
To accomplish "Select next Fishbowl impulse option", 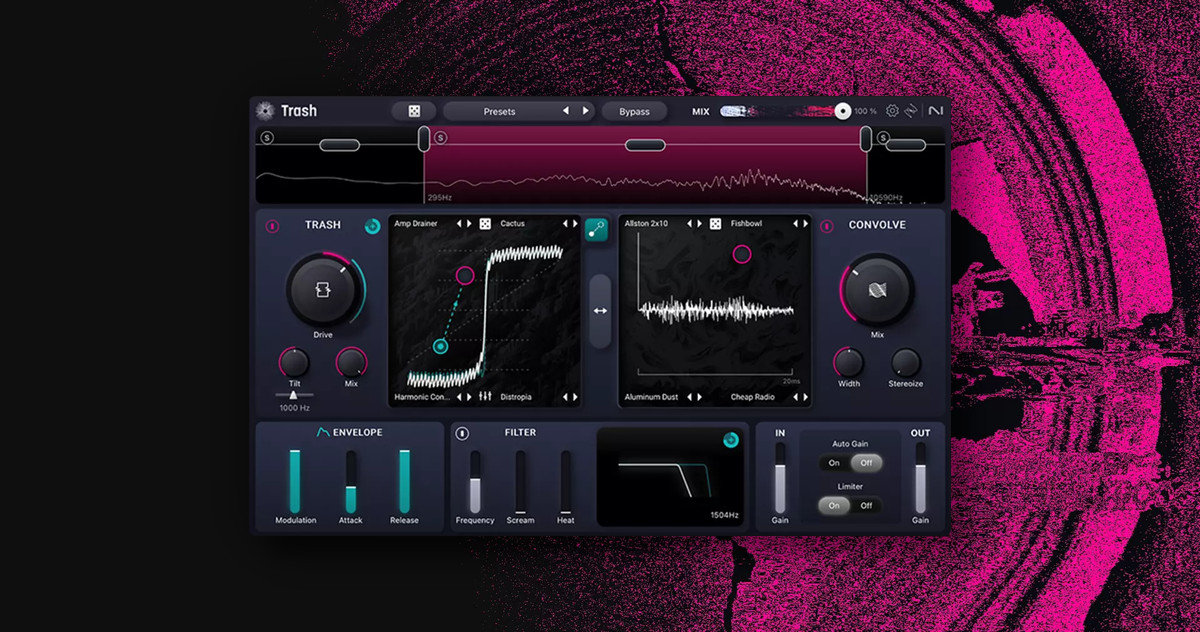I will coord(804,224).
